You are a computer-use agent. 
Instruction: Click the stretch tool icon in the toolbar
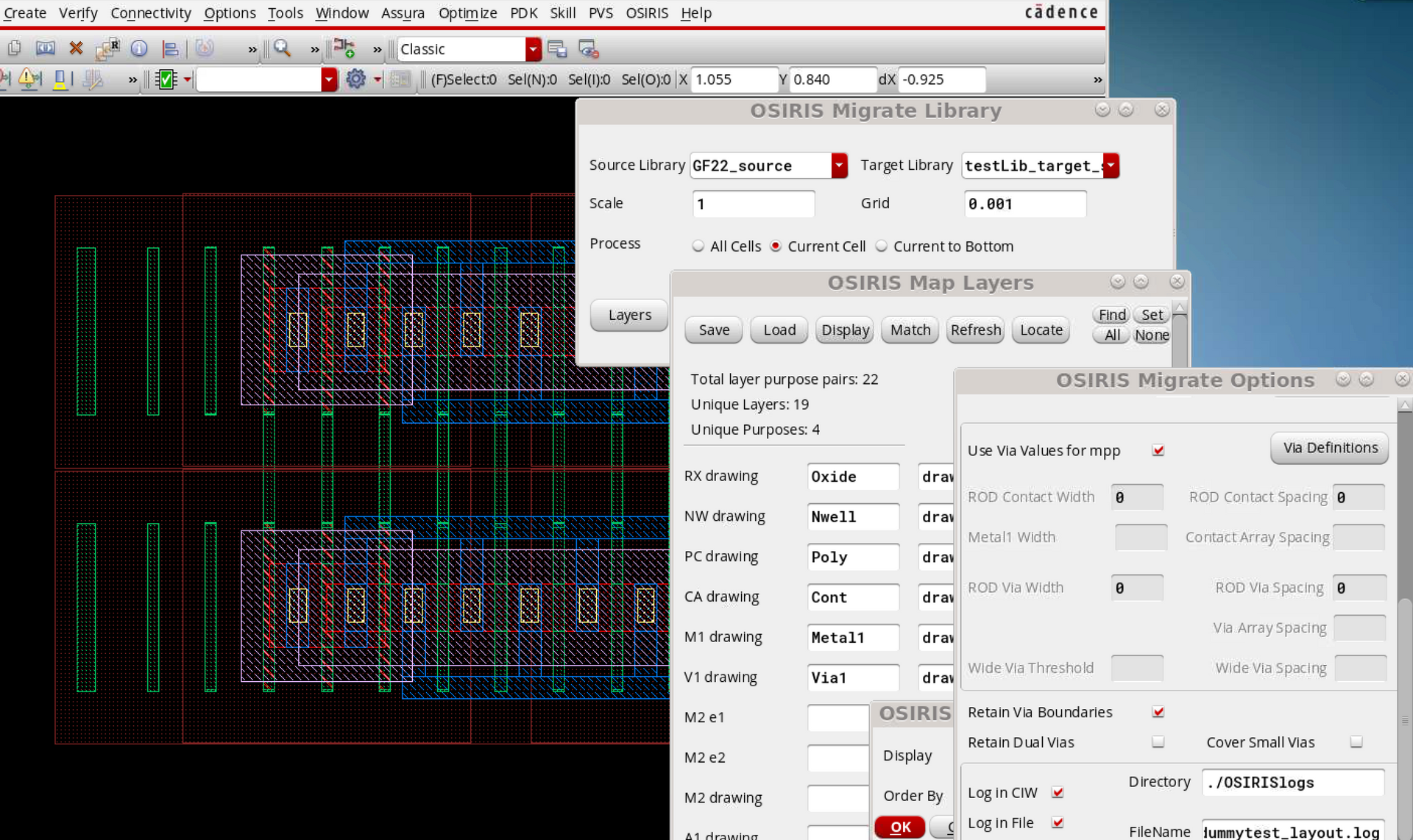click(x=45, y=49)
